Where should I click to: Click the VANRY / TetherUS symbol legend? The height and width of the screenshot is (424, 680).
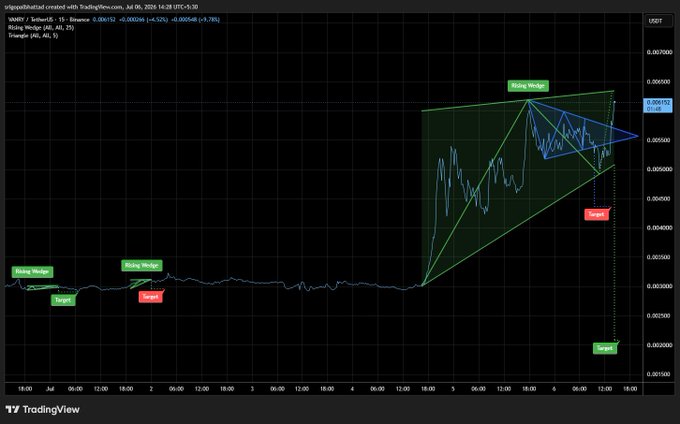[x=49, y=20]
